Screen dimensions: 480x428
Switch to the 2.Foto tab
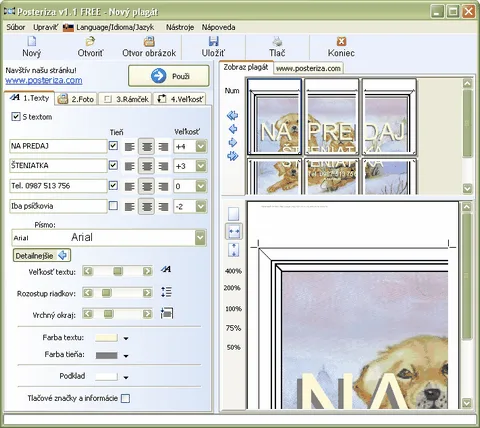(x=76, y=99)
